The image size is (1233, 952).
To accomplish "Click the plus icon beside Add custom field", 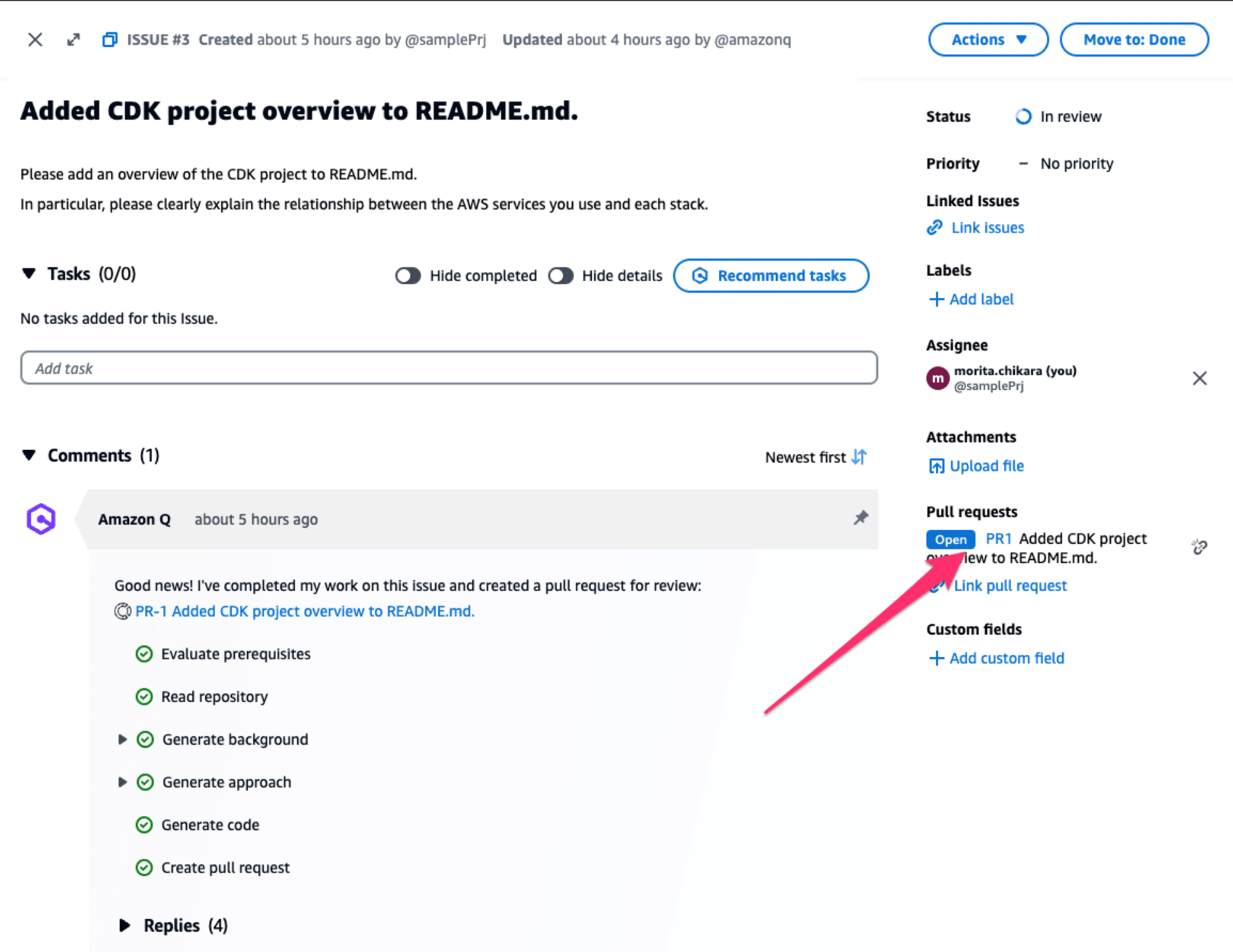I will click(936, 658).
